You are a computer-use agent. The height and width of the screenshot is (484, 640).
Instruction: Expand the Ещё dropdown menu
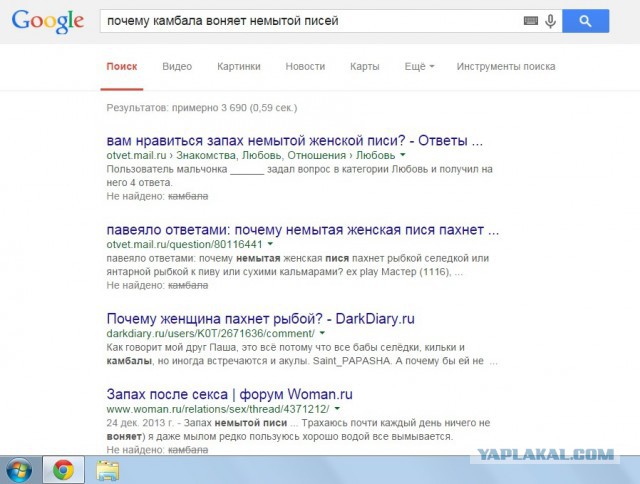click(x=419, y=67)
